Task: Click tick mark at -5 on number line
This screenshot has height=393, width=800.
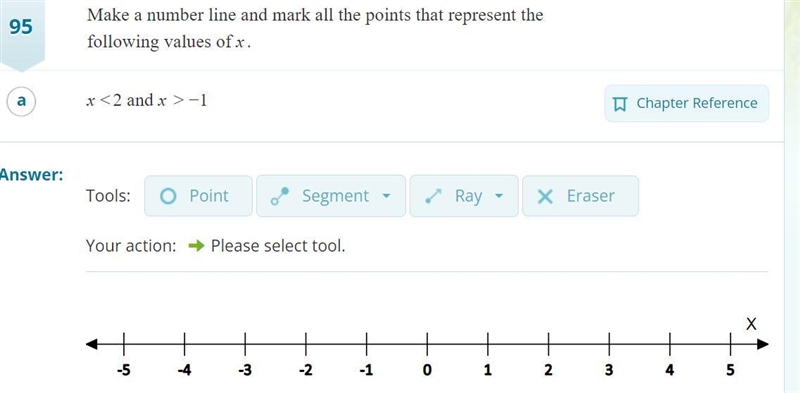Action: pyautogui.click(x=123, y=345)
